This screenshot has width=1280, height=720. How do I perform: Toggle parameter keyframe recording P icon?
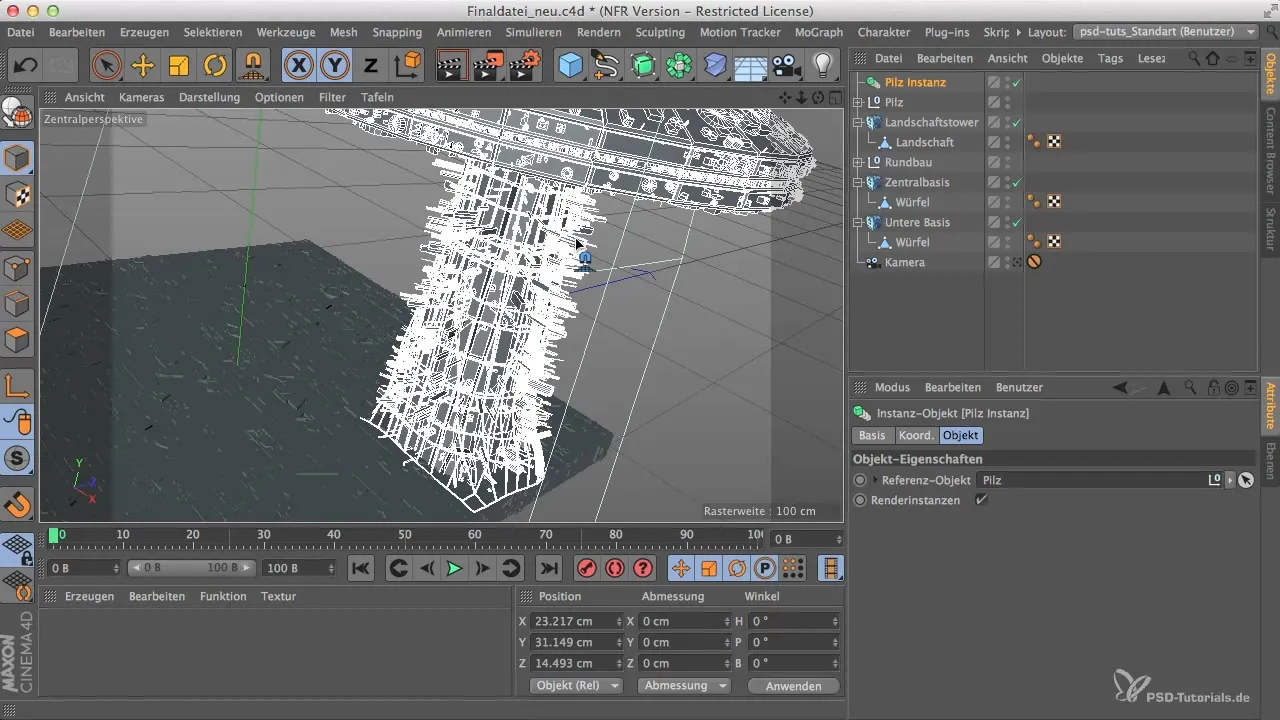pyautogui.click(x=765, y=568)
